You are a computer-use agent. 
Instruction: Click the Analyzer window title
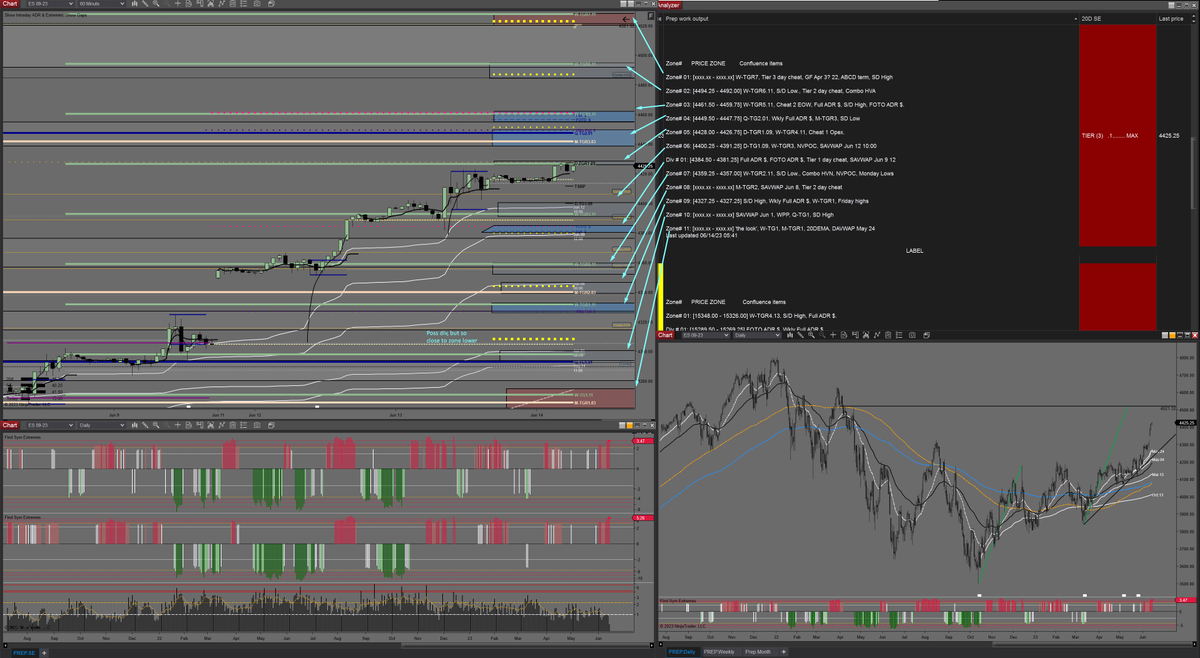tap(668, 5)
